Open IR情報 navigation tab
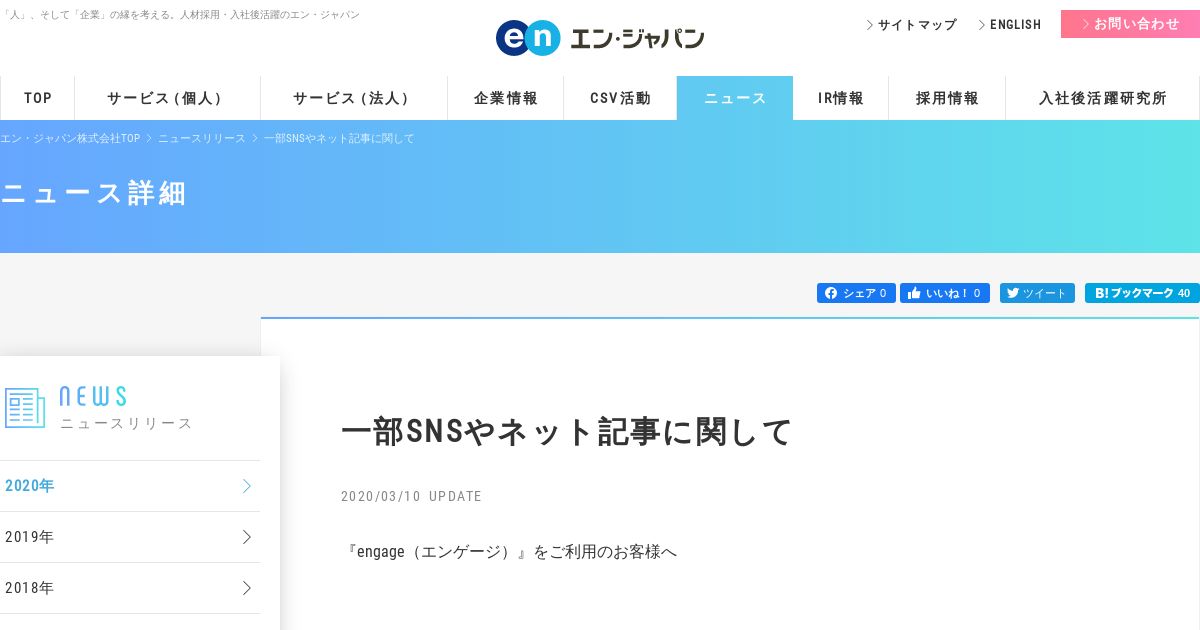The width and height of the screenshot is (1200, 630). tap(841, 98)
